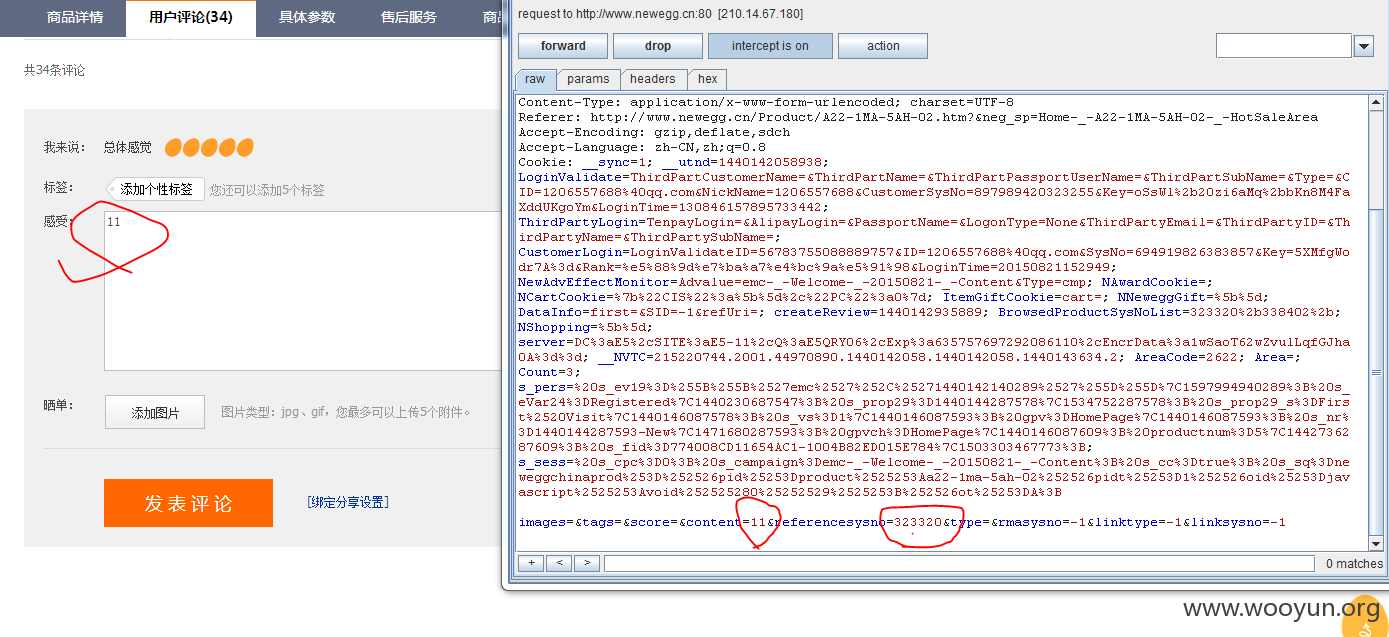Open the action menu button
The height and width of the screenshot is (637, 1389).
tap(883, 46)
